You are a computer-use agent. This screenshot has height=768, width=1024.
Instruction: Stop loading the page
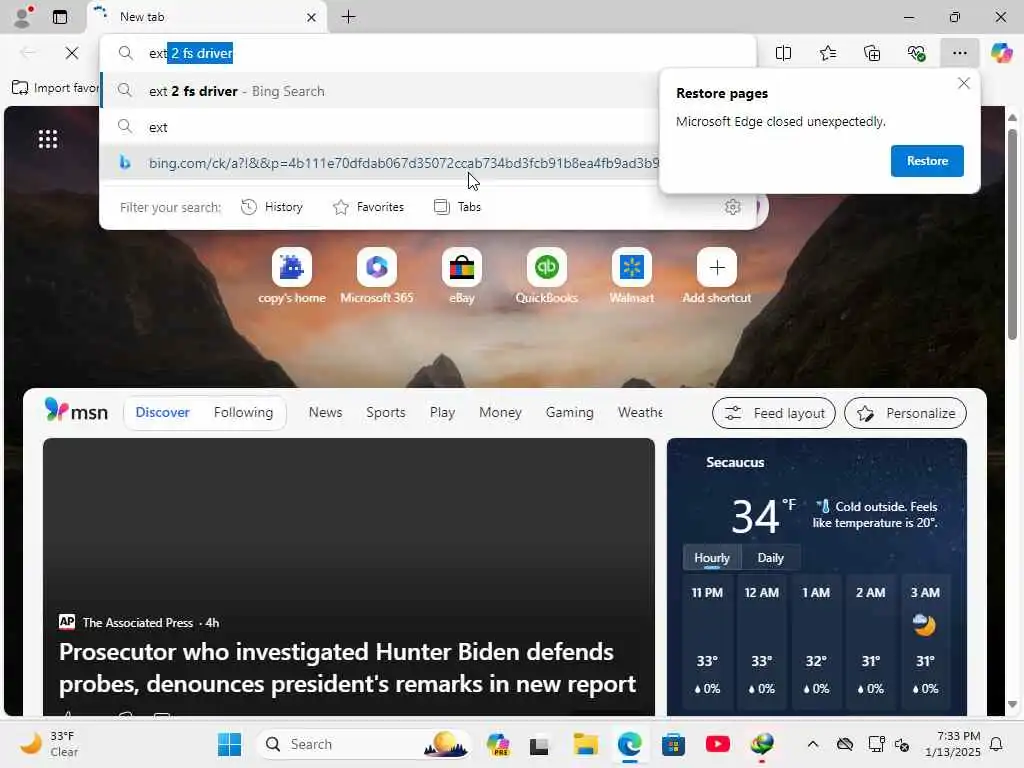pos(72,53)
